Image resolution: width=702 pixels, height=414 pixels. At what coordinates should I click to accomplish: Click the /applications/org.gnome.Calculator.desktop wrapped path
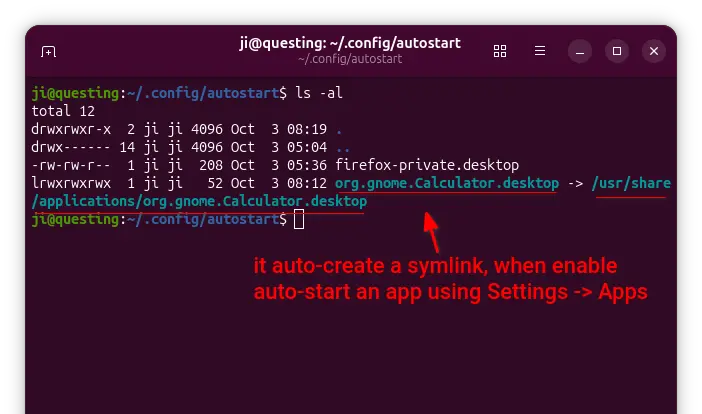[x=199, y=201]
